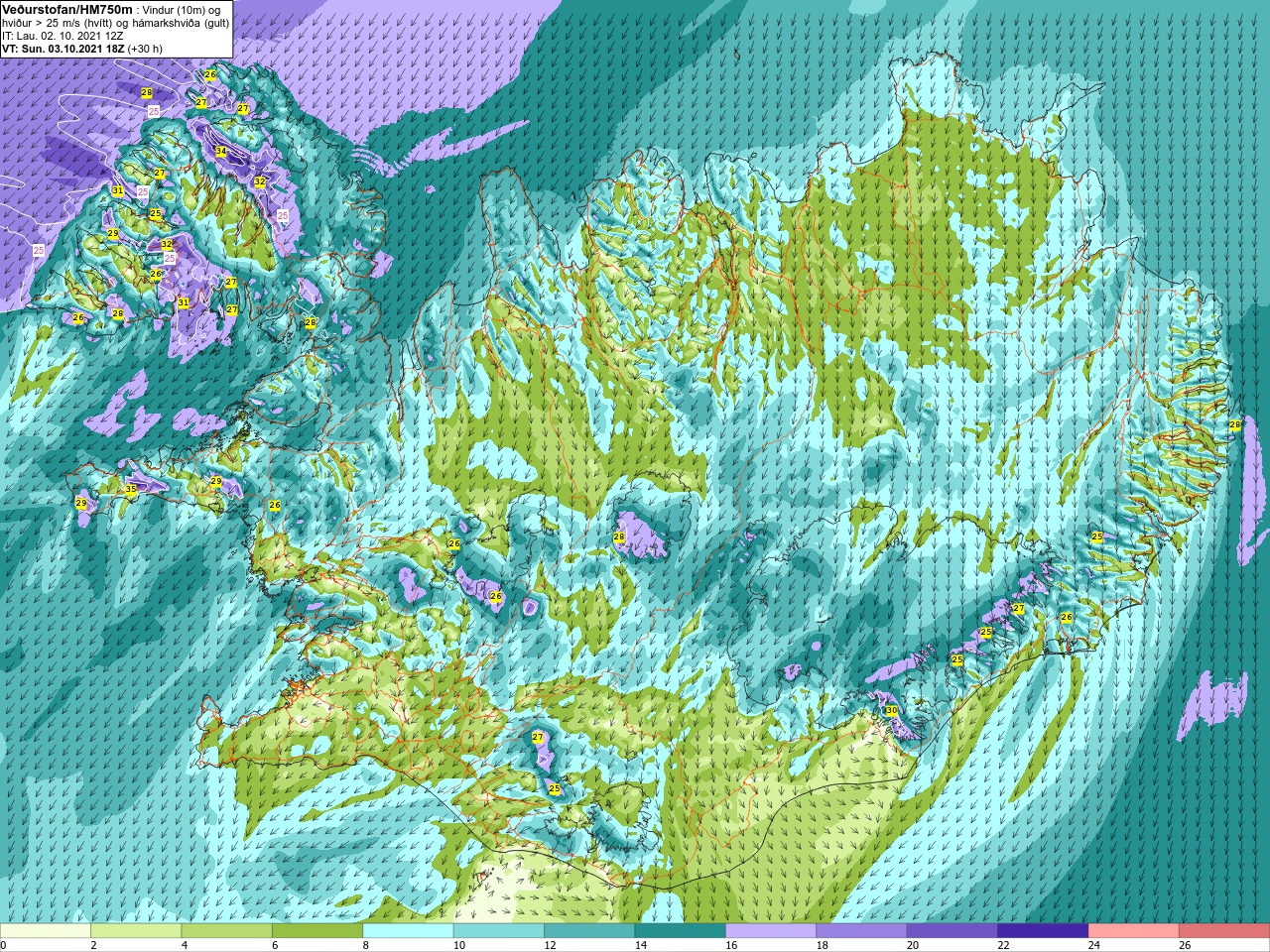
Task: Select the light pink 24–26 legend swatch
Action: click(x=1133, y=931)
